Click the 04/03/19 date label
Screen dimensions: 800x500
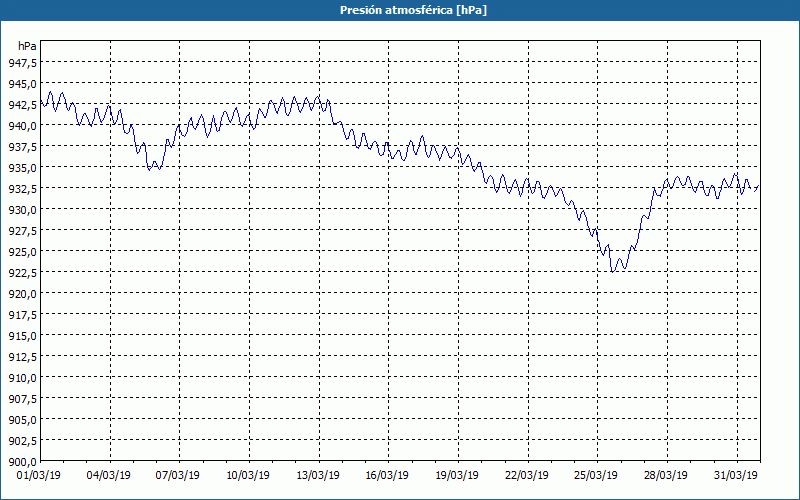110,475
